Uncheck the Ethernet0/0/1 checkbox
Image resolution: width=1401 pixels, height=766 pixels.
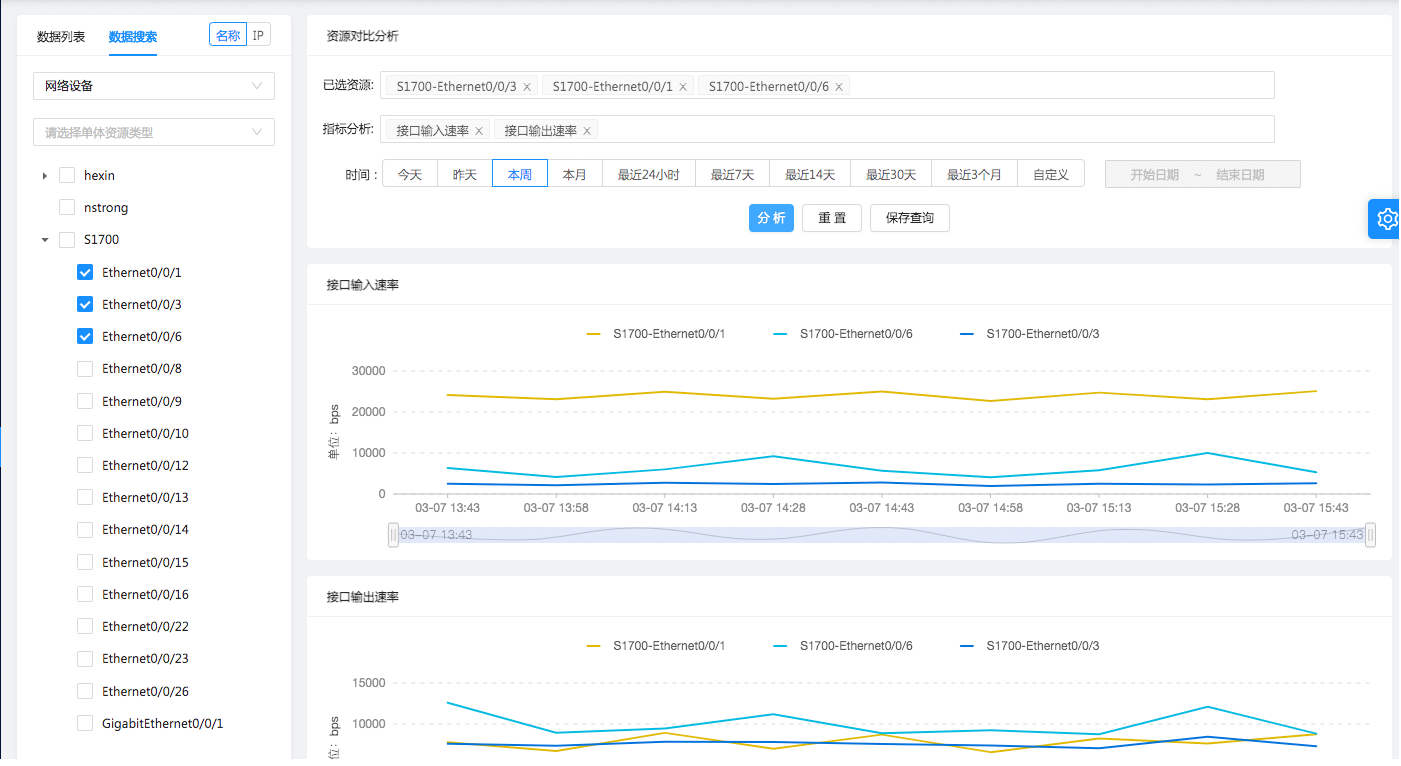tap(85, 272)
